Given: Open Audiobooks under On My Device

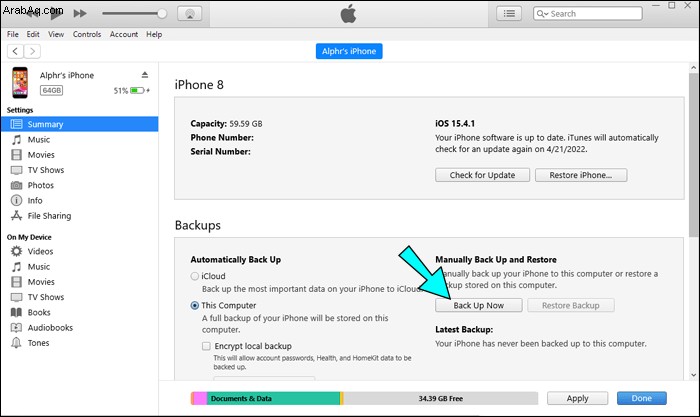Looking at the screenshot, I should [x=50, y=328].
